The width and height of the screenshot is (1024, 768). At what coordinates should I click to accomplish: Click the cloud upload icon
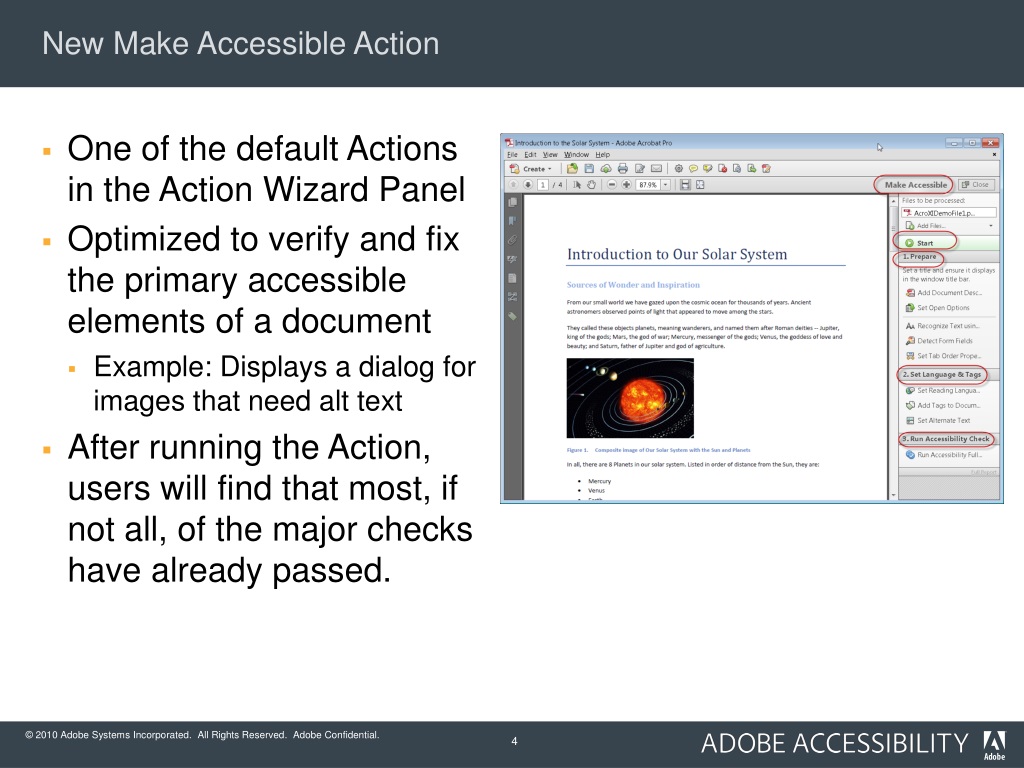point(606,168)
